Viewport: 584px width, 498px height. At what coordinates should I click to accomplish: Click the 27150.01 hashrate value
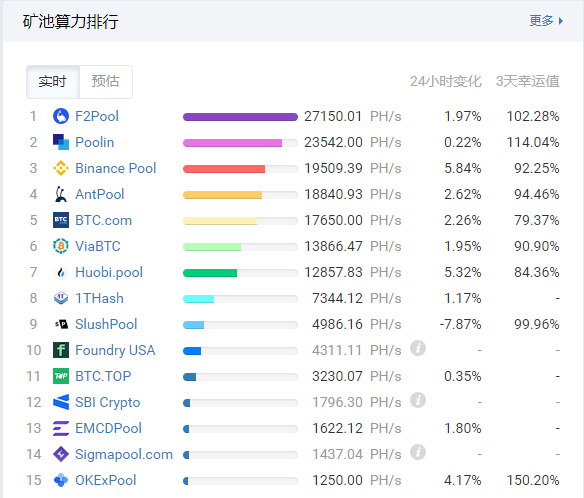click(x=333, y=116)
